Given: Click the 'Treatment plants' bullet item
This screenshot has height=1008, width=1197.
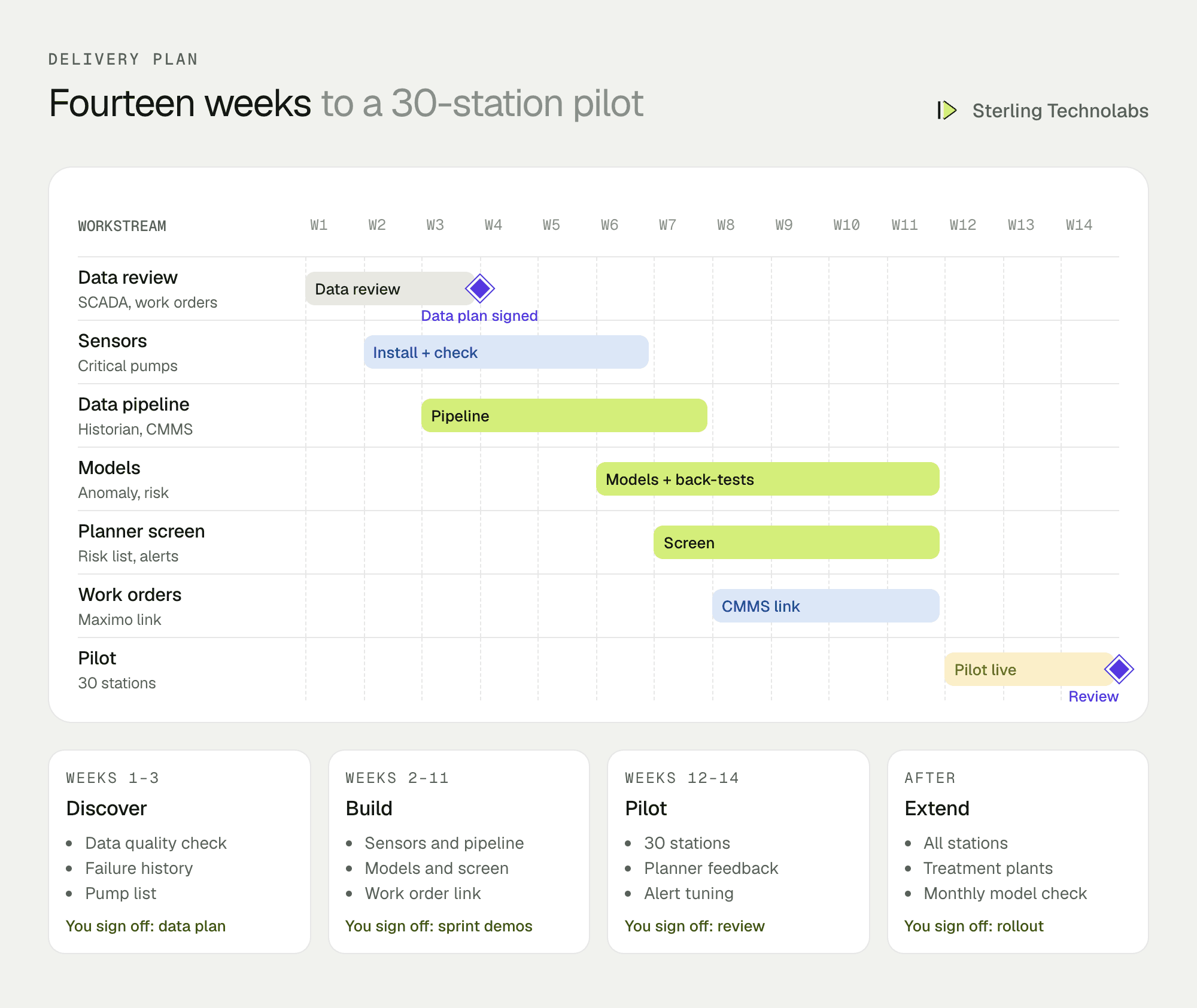Looking at the screenshot, I should tap(988, 868).
